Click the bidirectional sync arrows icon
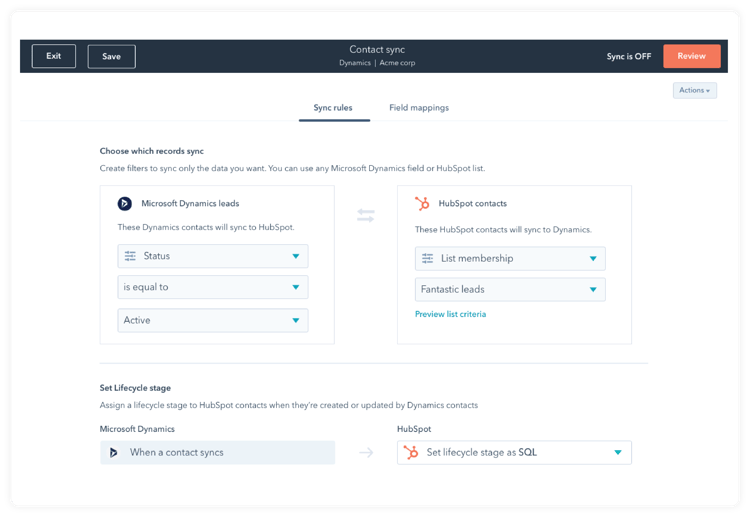 pos(366,215)
